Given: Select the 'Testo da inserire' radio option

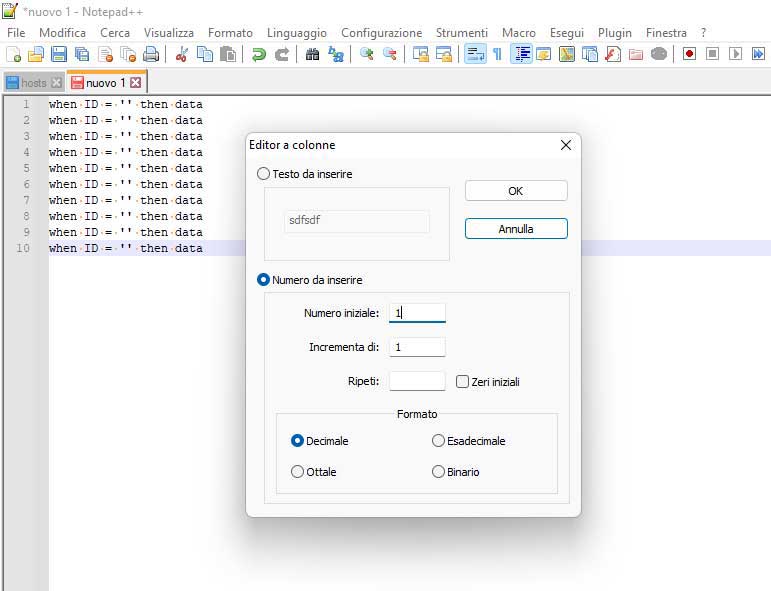Looking at the screenshot, I should coord(264,174).
